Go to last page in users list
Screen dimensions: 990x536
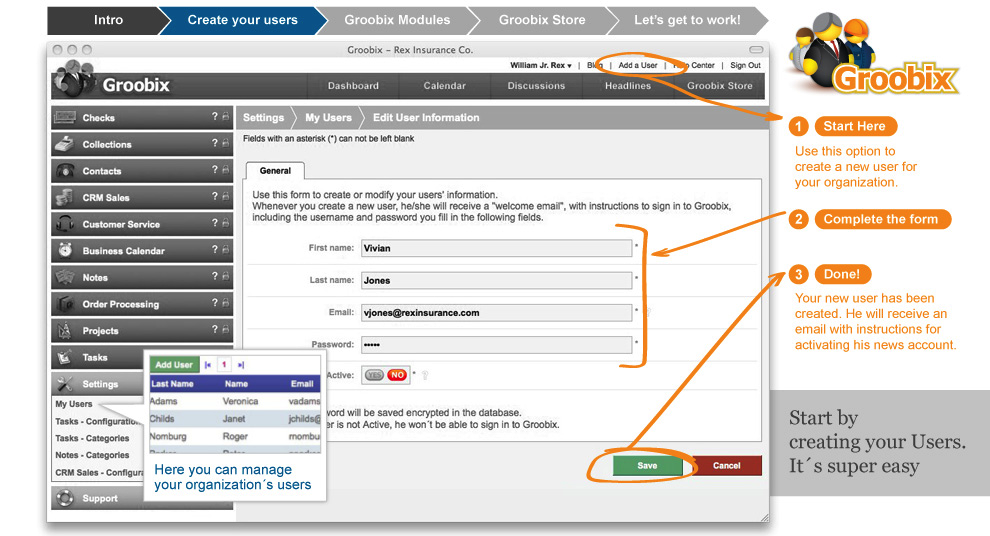coord(241,365)
